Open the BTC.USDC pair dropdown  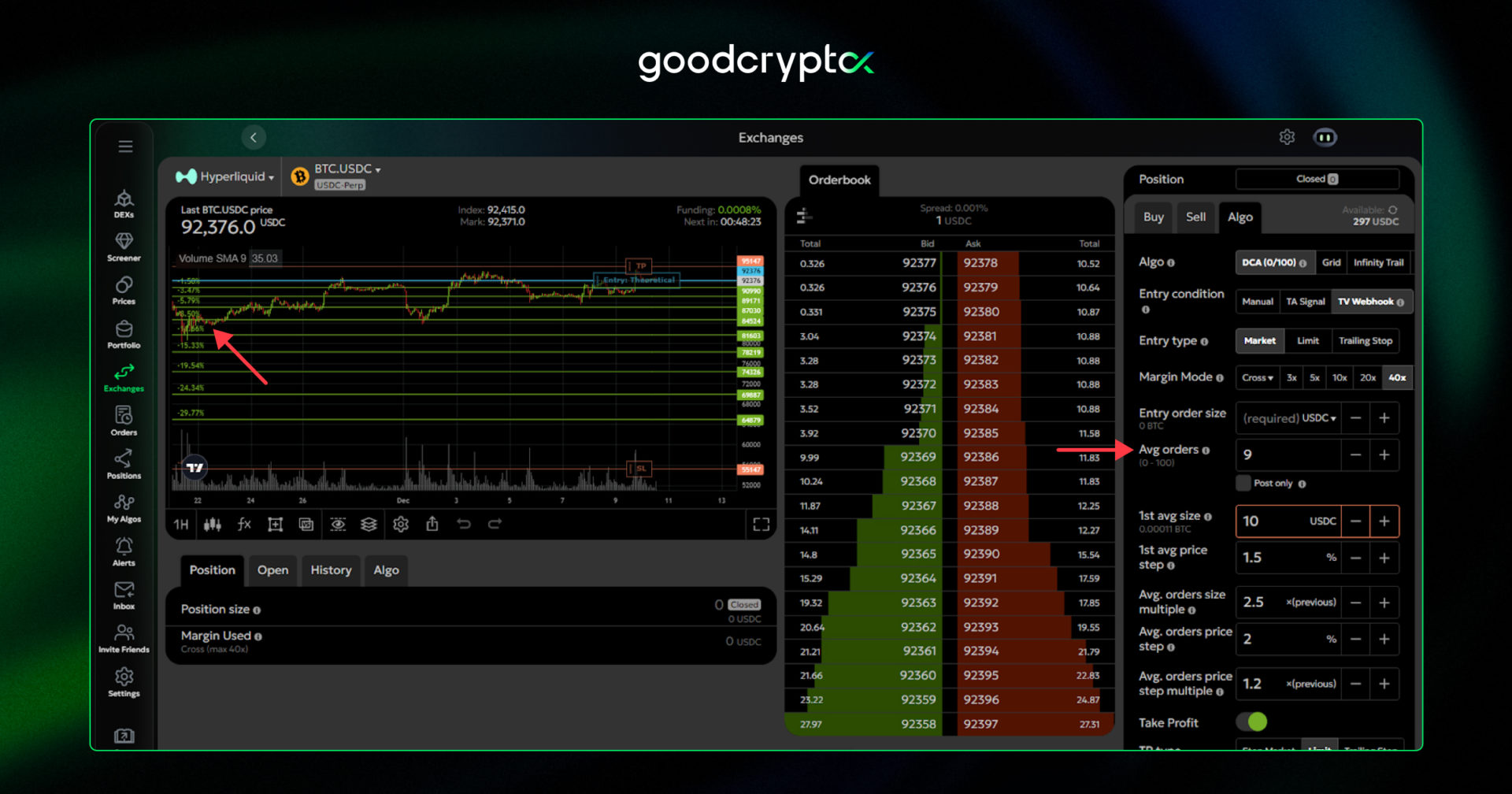point(346,169)
